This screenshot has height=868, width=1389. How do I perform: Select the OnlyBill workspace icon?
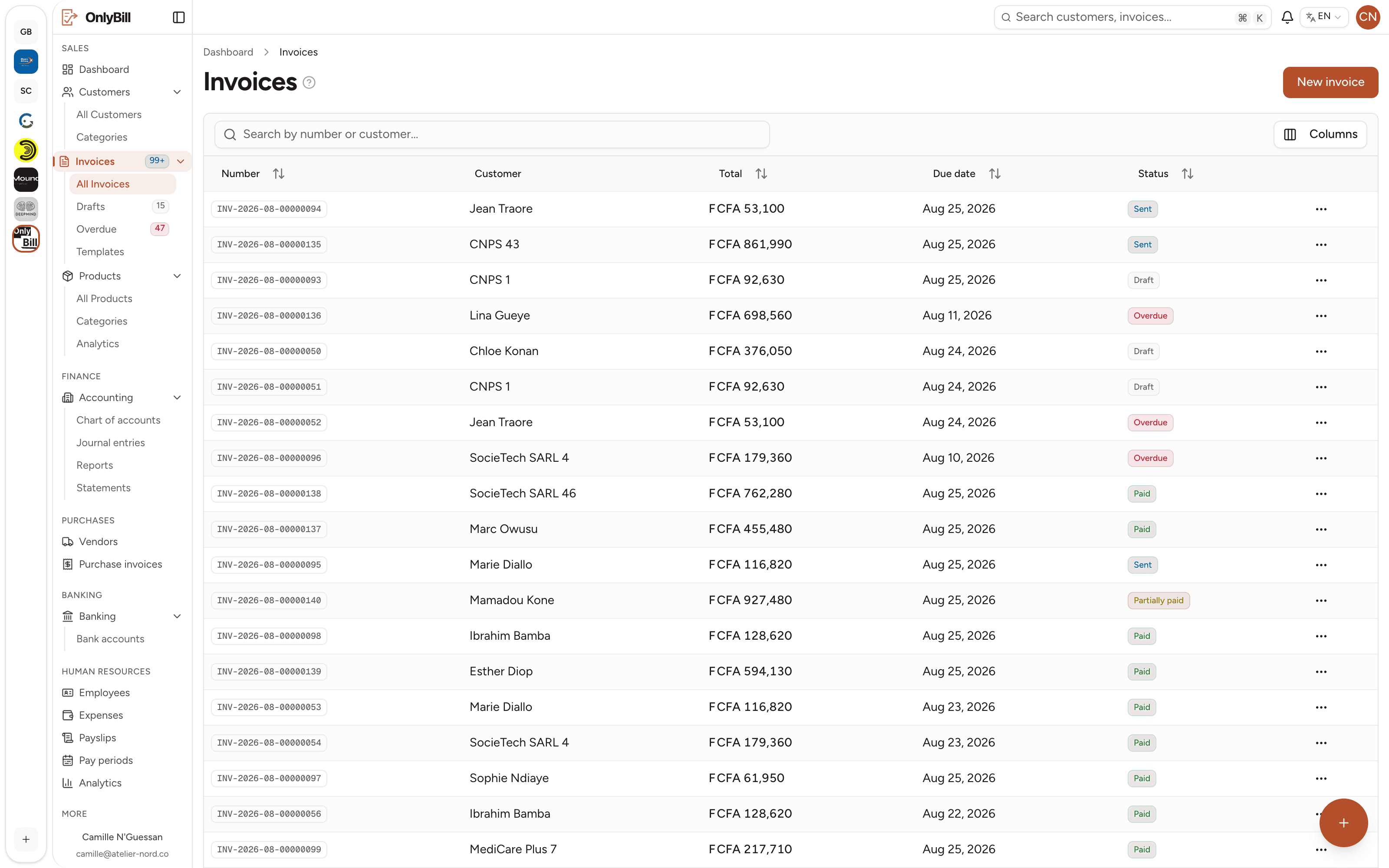point(26,238)
